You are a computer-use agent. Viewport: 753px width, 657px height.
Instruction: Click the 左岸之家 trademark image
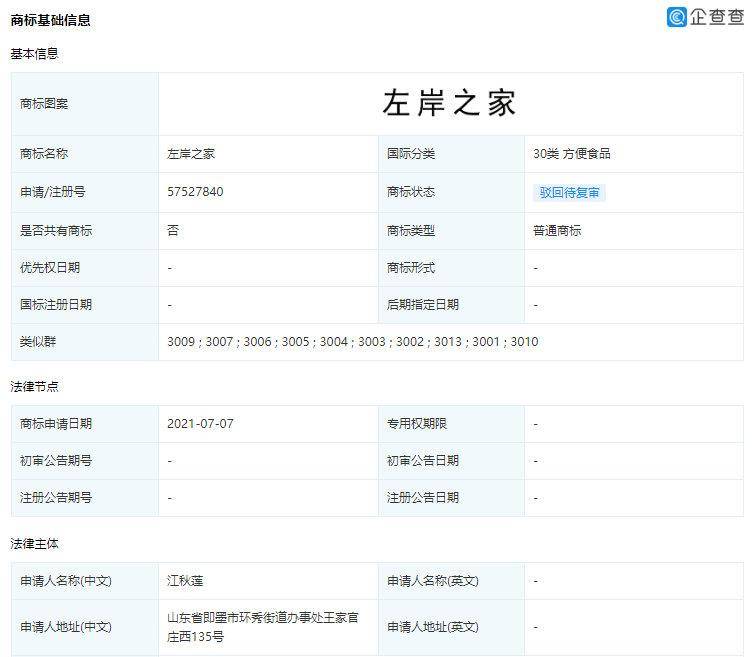tap(449, 103)
